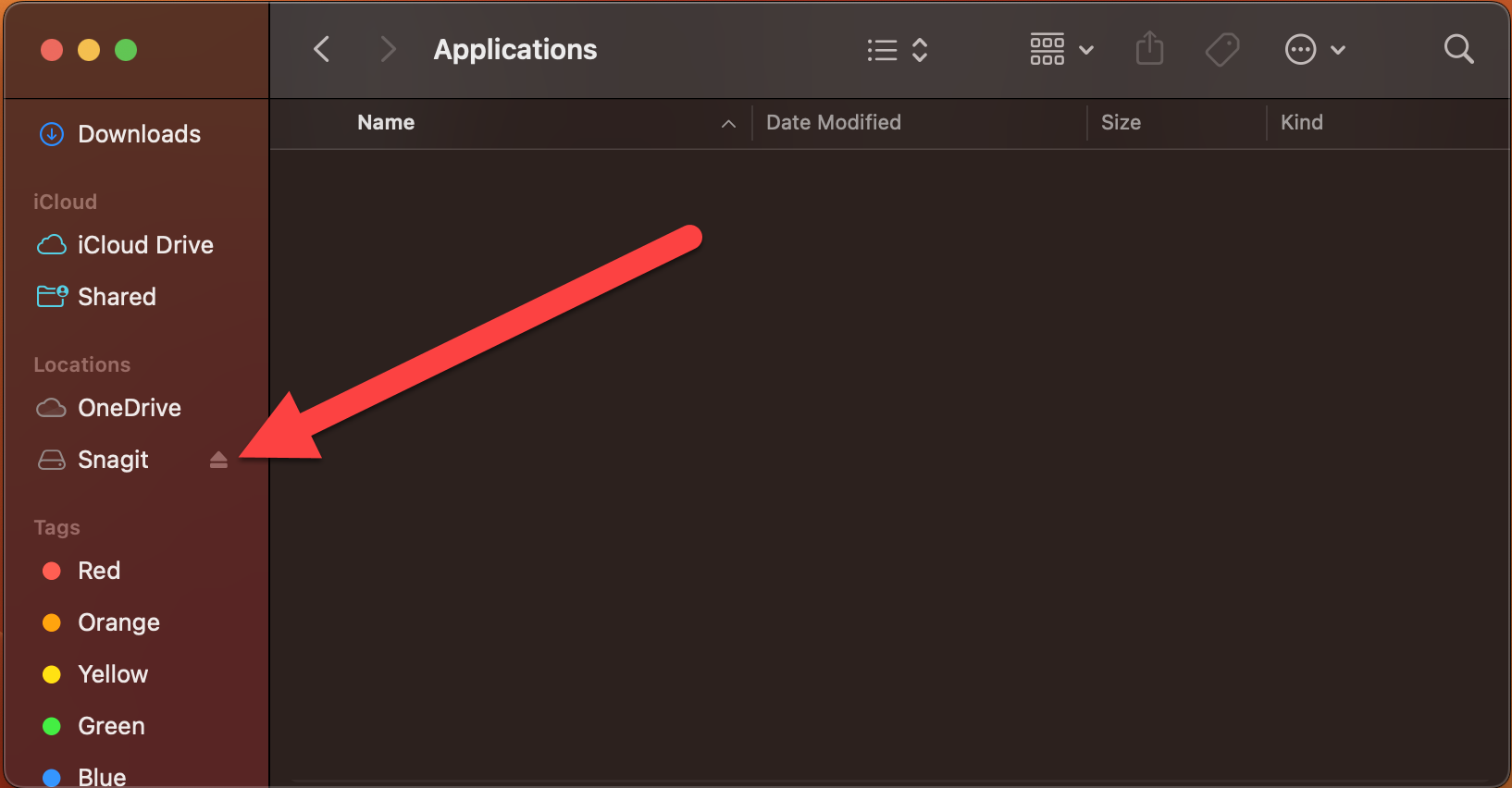Choose the Green tag in sidebar
This screenshot has width=1512, height=788.
(111, 726)
